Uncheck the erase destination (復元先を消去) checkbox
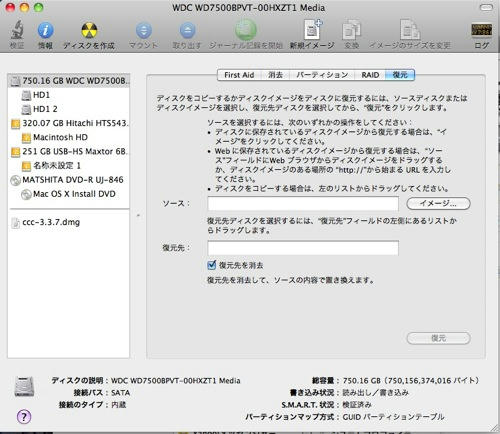This screenshot has height=434, width=500. [212, 265]
